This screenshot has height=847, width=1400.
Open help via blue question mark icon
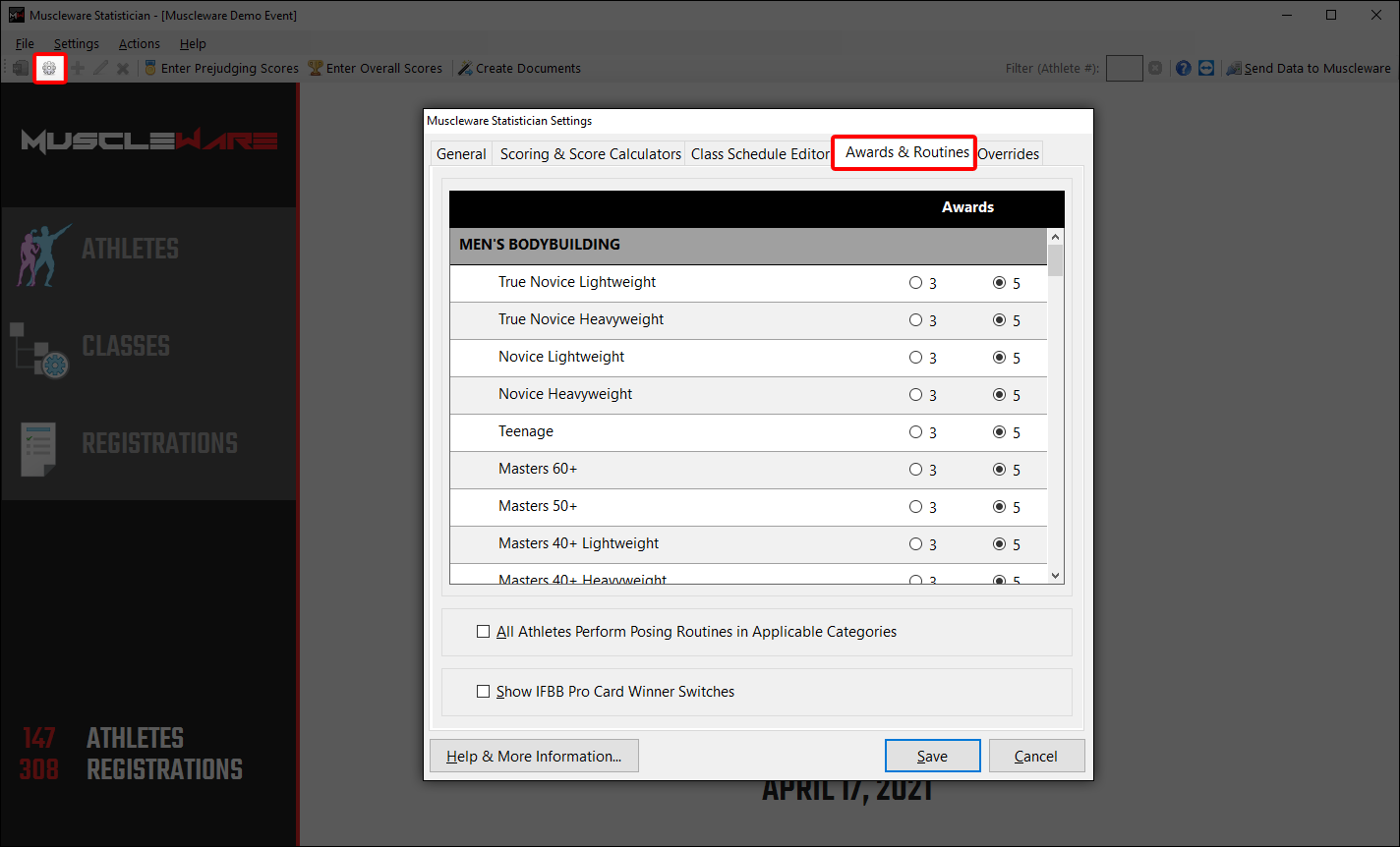point(1183,69)
